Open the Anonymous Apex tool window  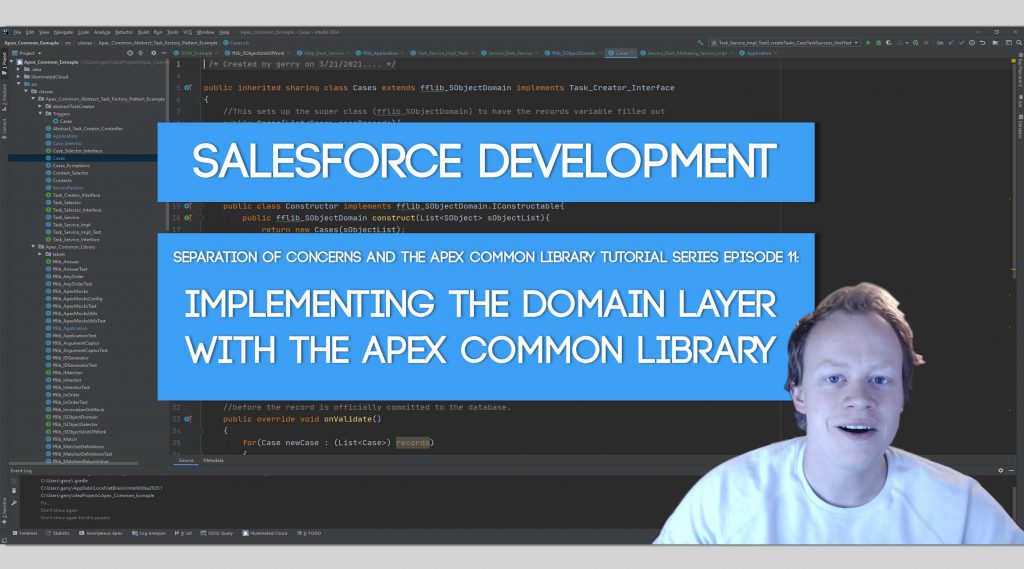pos(101,533)
